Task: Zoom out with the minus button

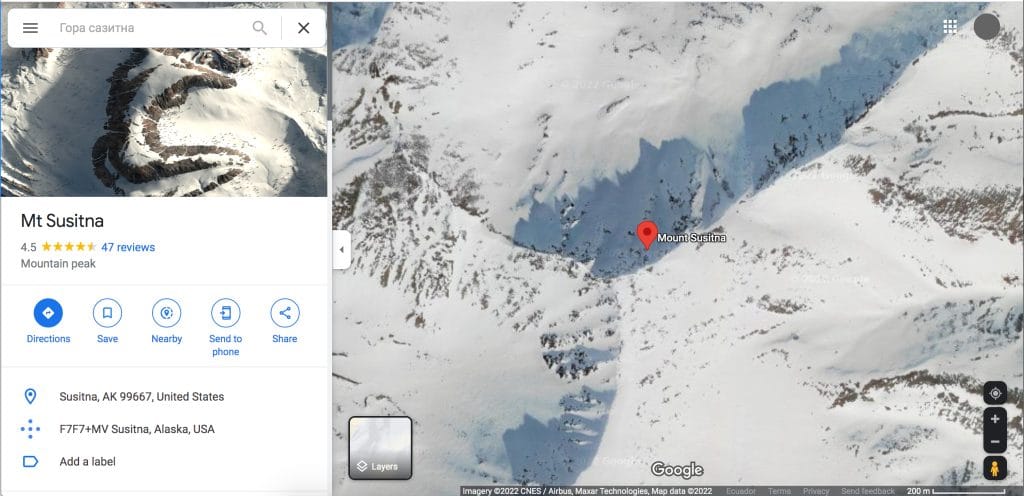Action: [x=995, y=442]
